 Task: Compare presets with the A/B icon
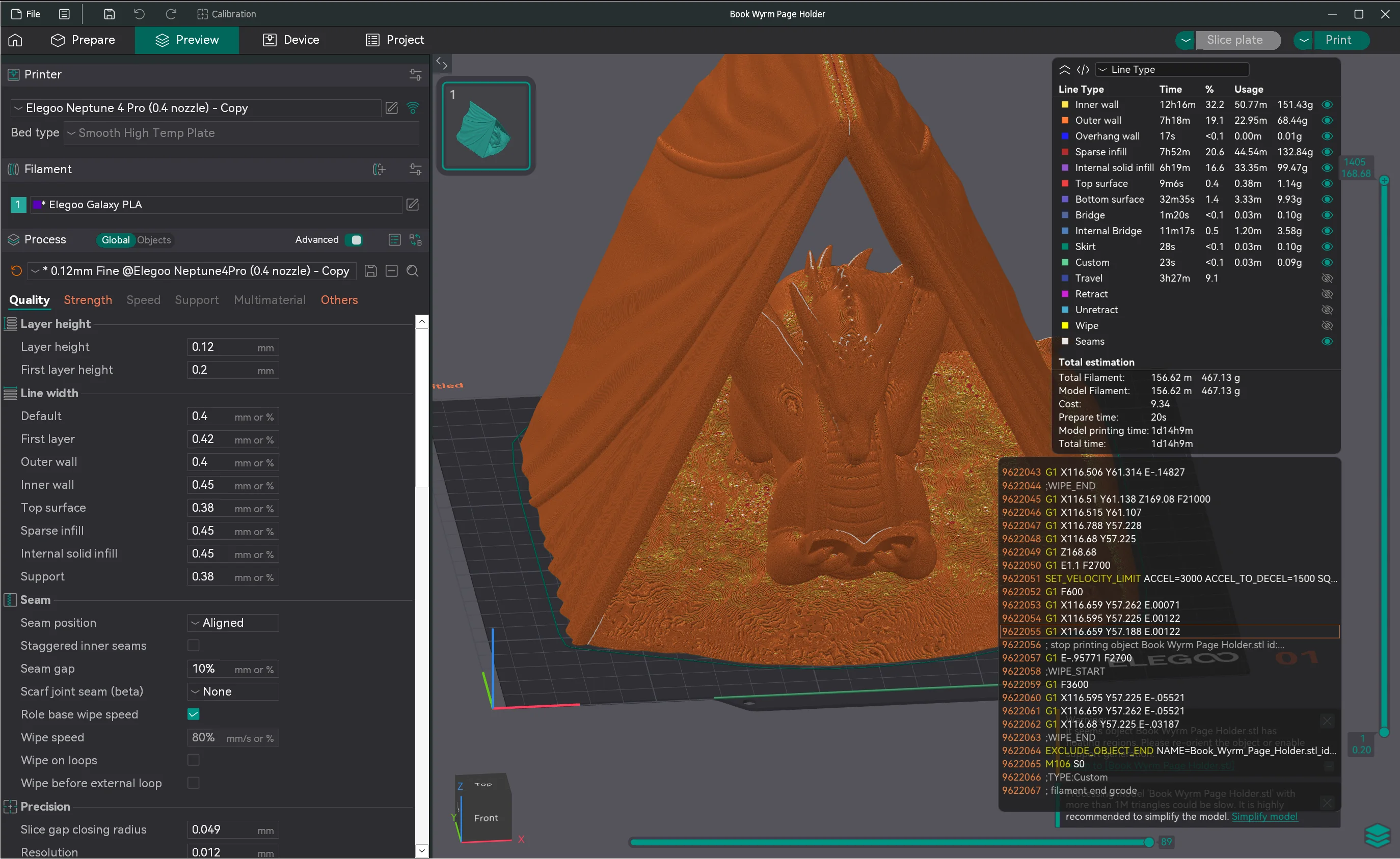tap(416, 240)
